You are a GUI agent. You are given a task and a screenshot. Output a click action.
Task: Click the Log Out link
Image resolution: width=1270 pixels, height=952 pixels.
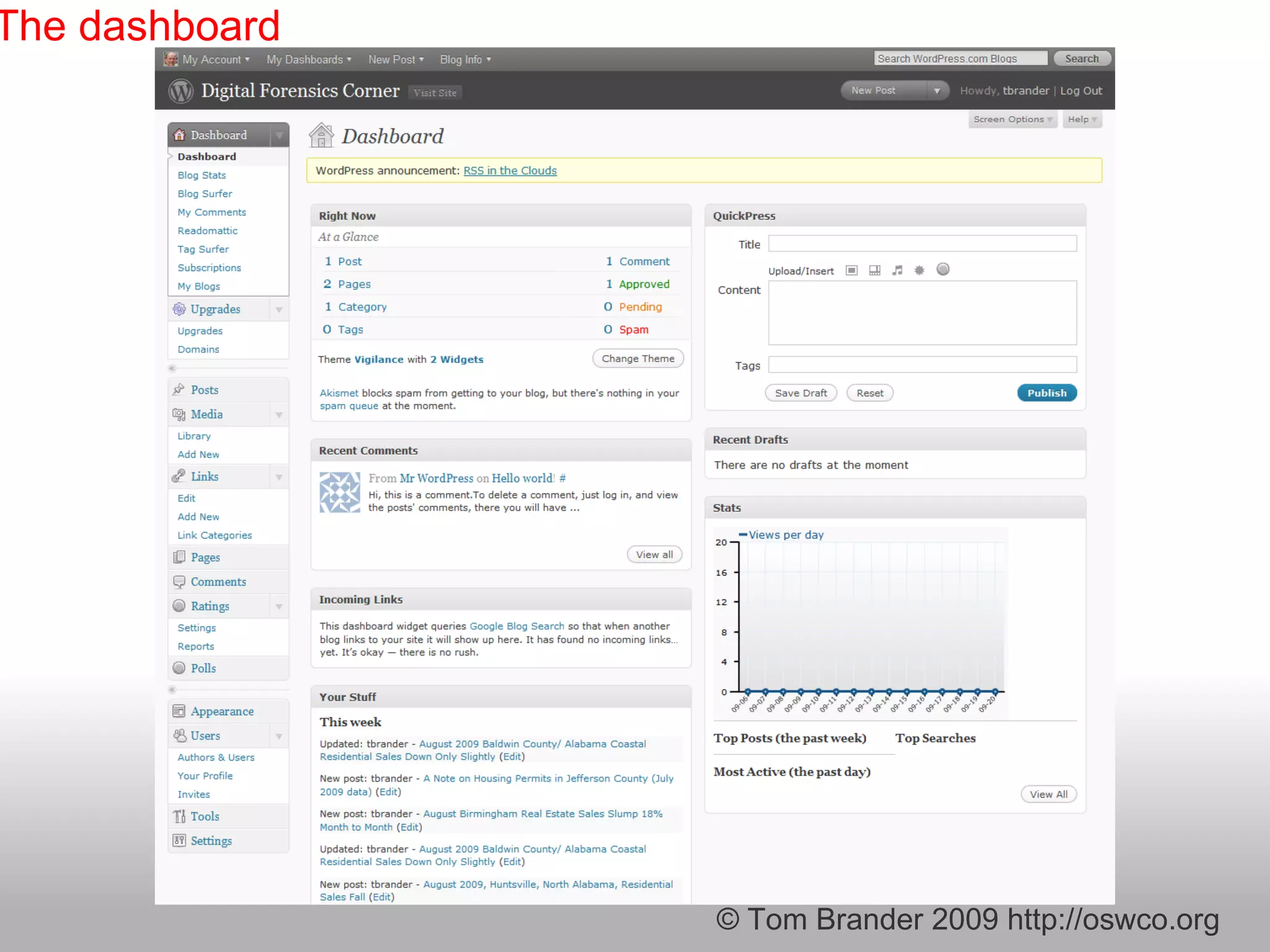click(1081, 90)
